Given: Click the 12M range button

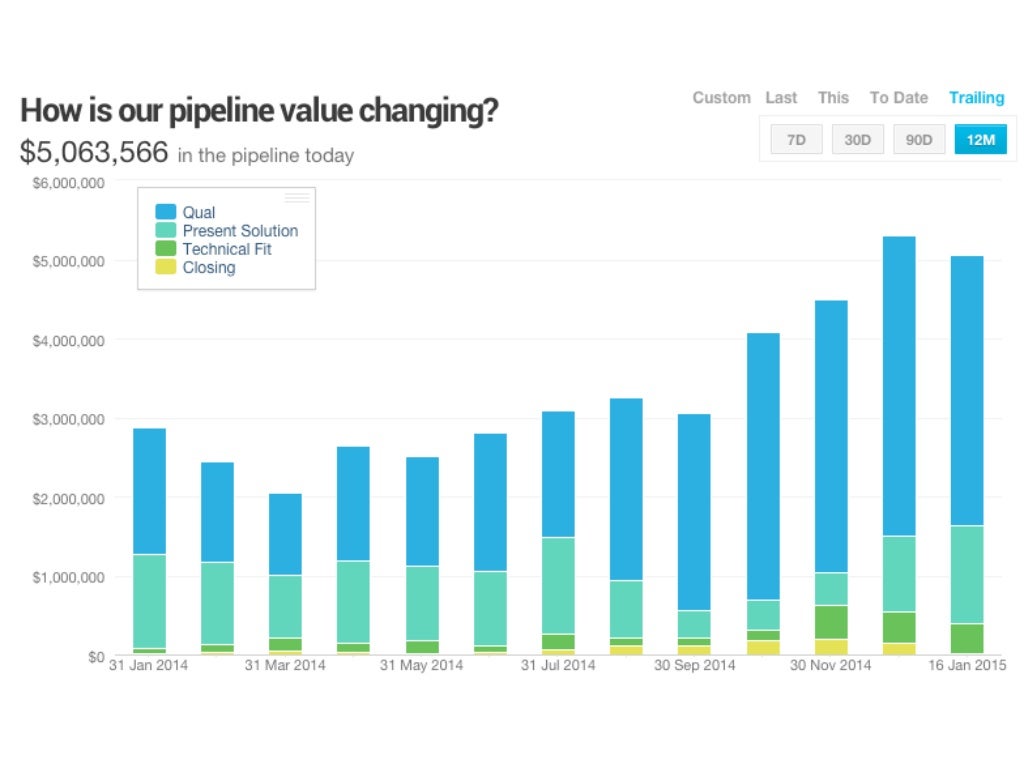Looking at the screenshot, I should (980, 140).
